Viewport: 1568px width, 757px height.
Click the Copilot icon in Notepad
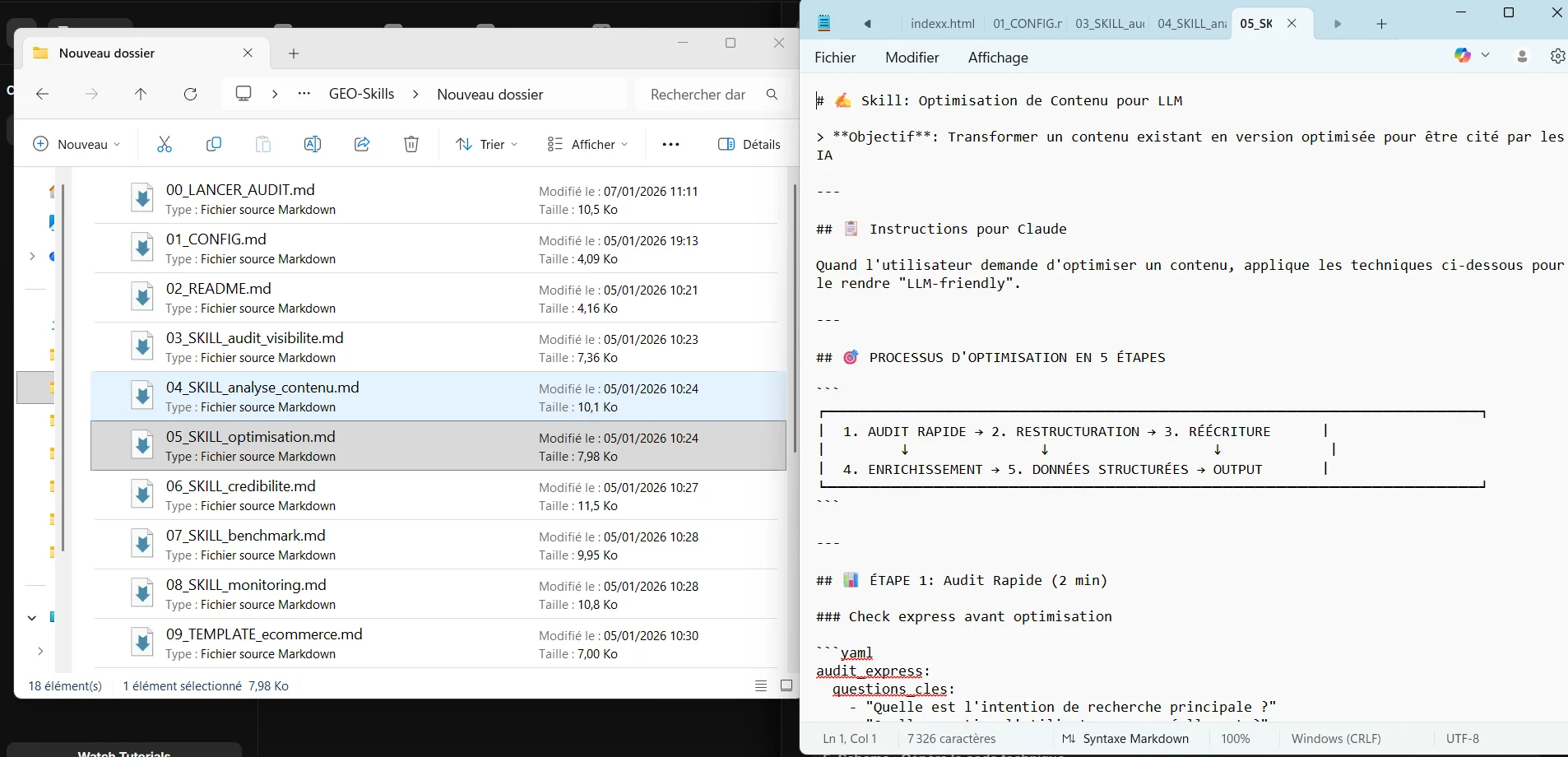(1463, 55)
